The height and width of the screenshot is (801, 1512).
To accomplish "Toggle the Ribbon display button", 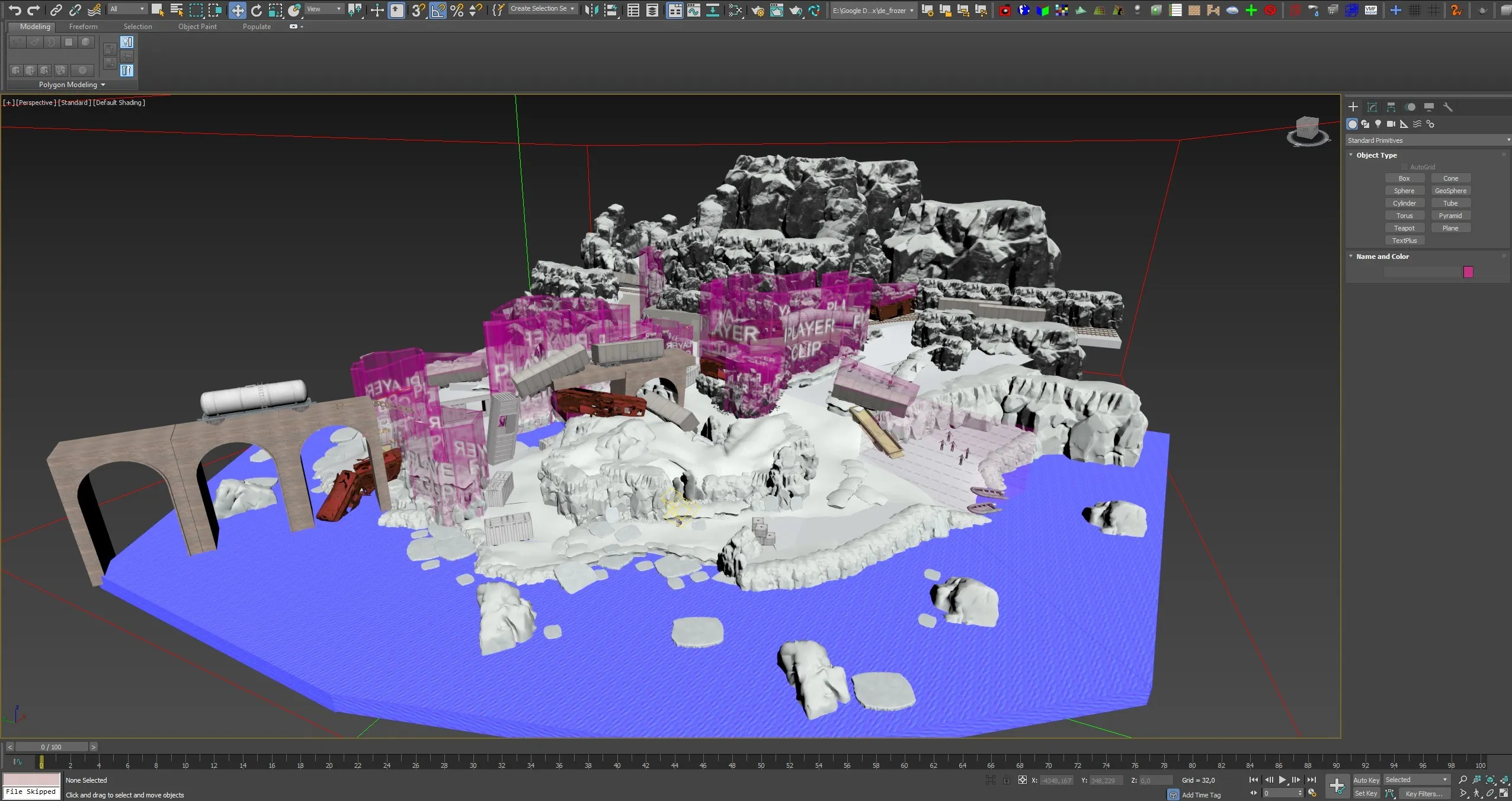I will [x=675, y=10].
